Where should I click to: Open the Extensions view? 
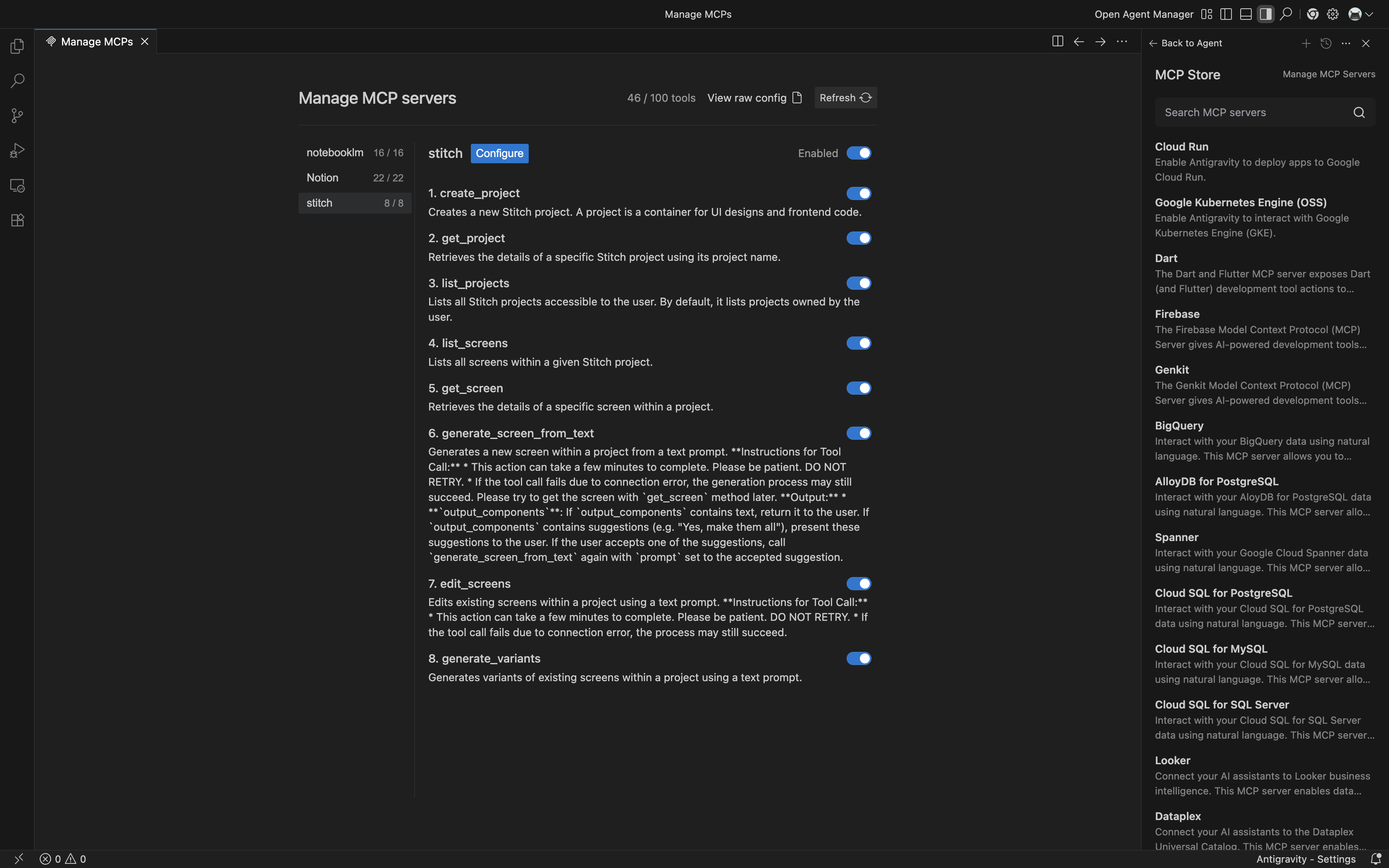[17, 220]
